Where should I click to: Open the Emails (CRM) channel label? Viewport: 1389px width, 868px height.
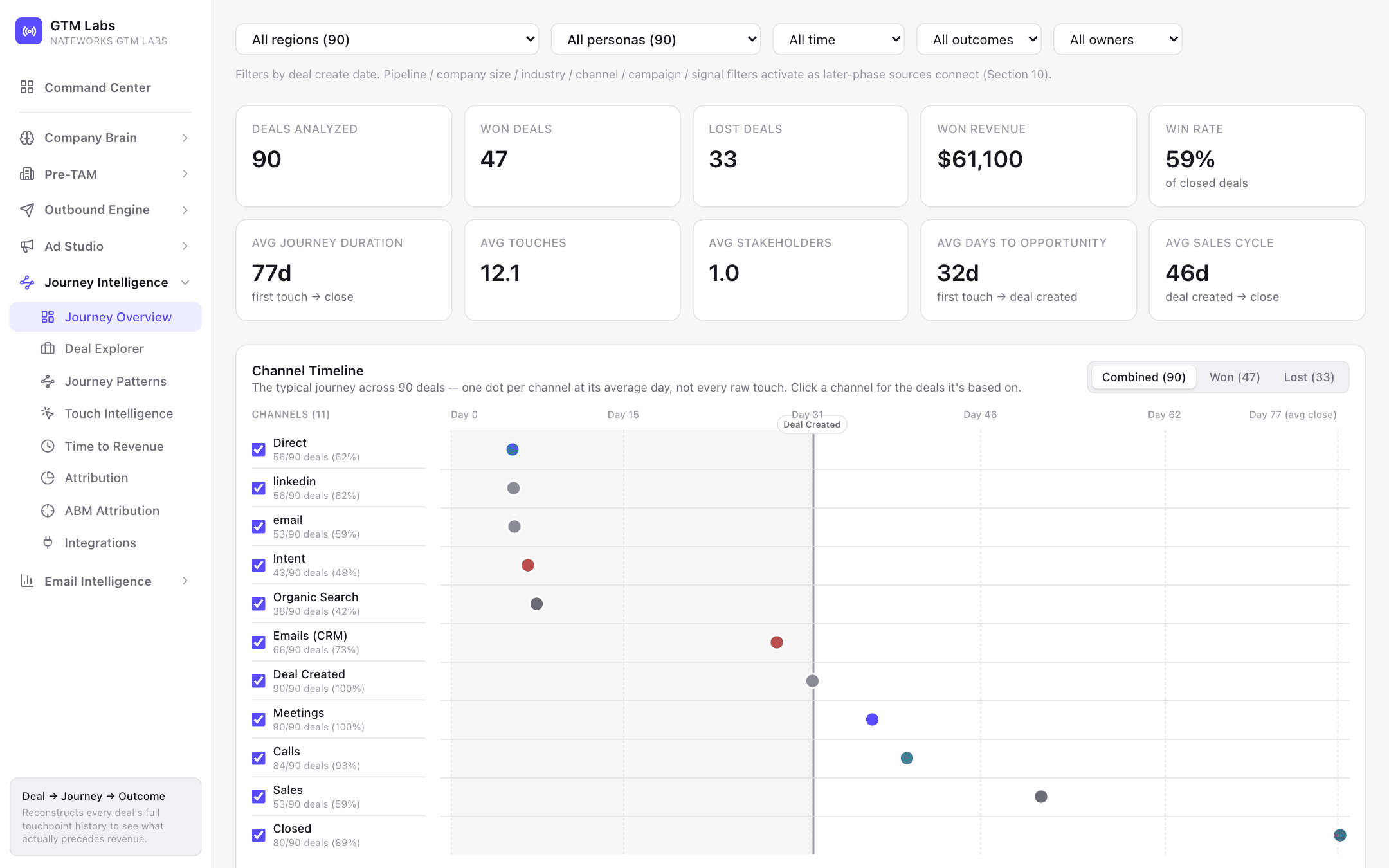(310, 635)
